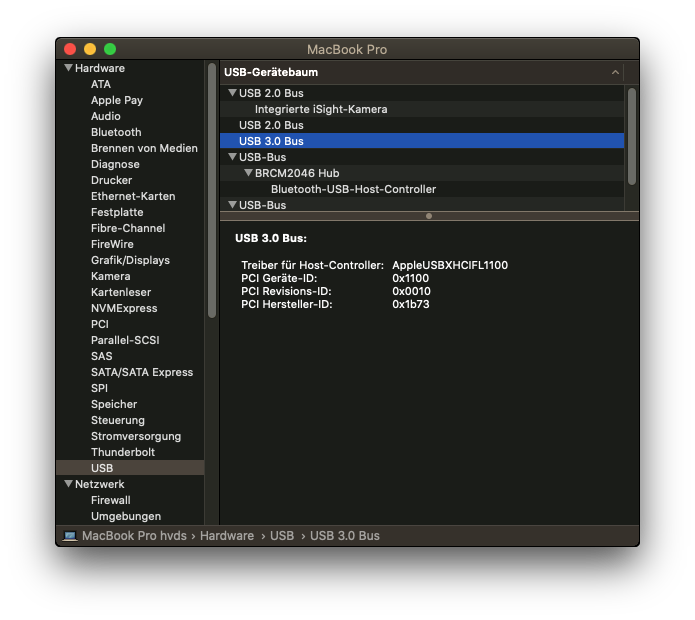Open the Audio hardware section
This screenshot has height=620, width=695.
pos(105,116)
